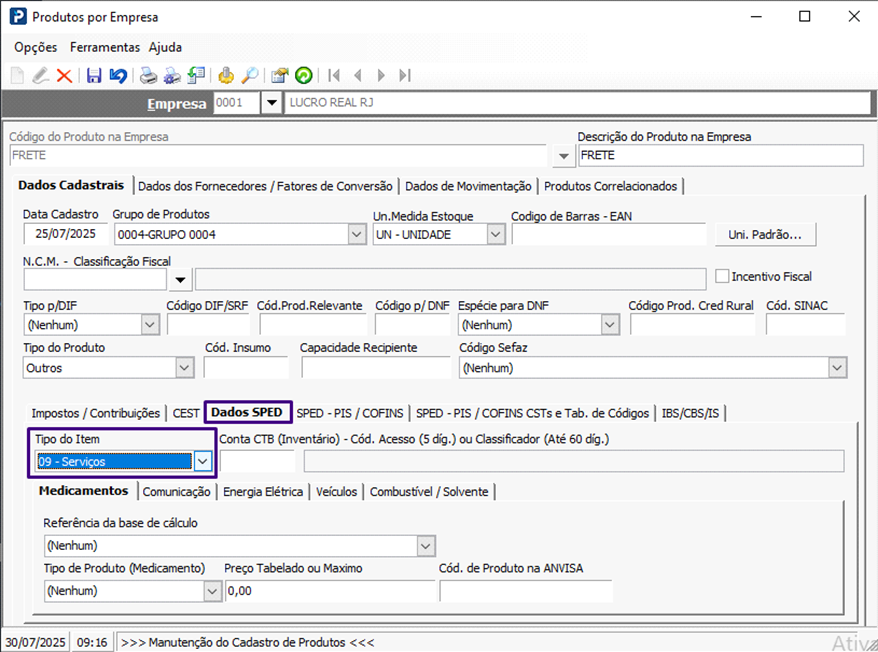This screenshot has height=652, width=878.
Task: Open the Grupo de Produtos dropdown
Action: 357,234
